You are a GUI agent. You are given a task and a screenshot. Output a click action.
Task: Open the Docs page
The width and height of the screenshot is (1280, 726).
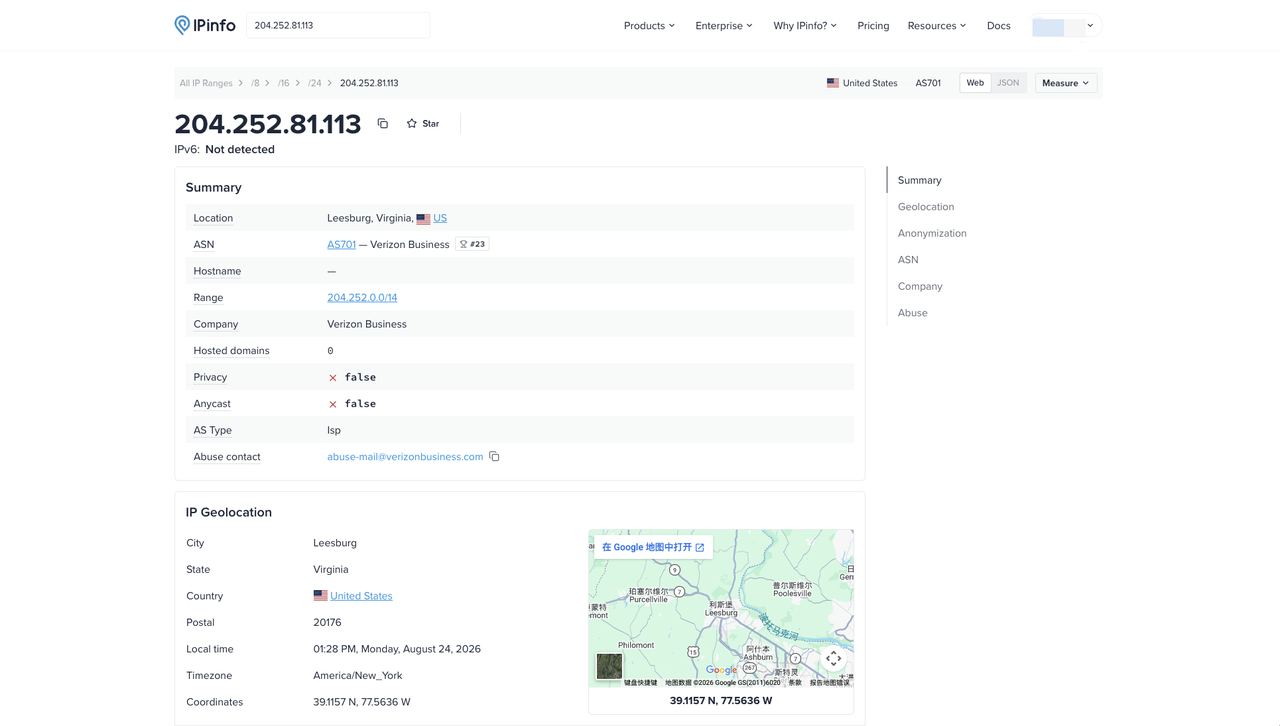999,25
